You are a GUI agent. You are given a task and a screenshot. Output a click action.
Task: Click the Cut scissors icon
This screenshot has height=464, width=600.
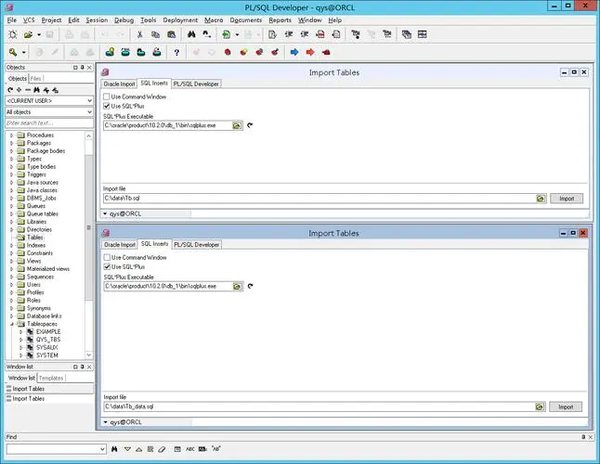(140, 34)
